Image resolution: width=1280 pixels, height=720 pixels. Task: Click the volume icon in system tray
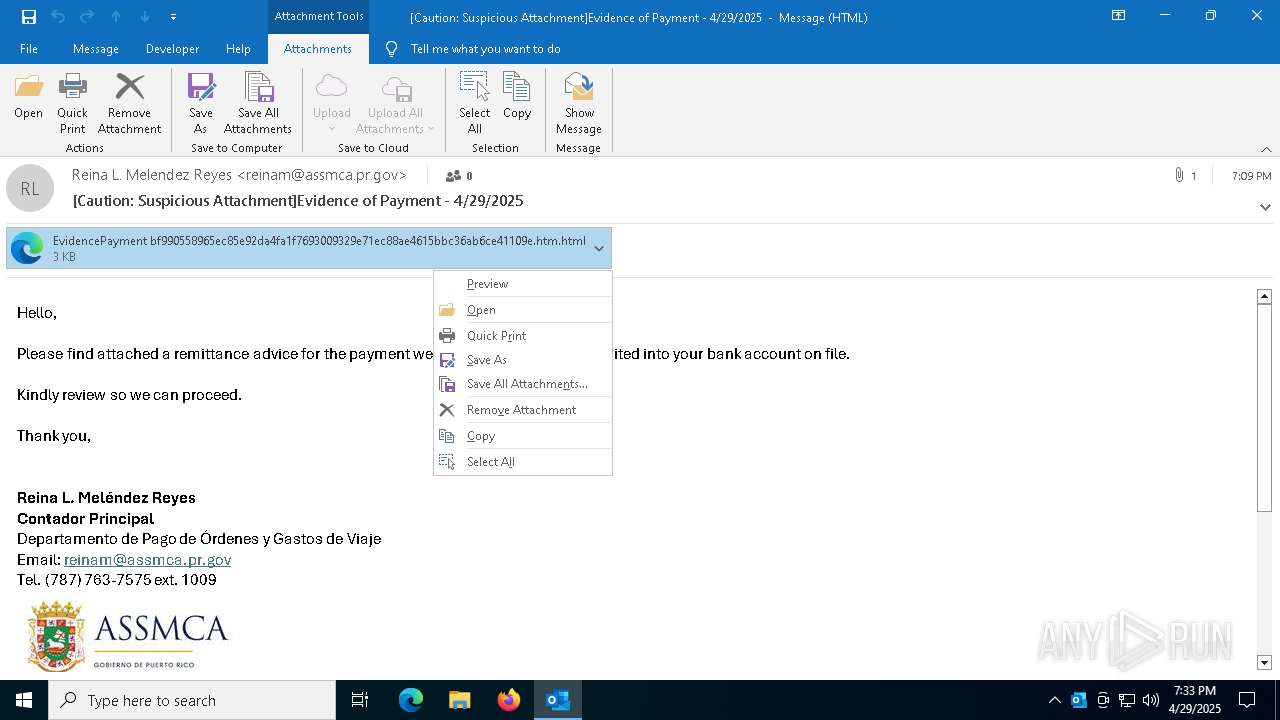pos(1151,700)
